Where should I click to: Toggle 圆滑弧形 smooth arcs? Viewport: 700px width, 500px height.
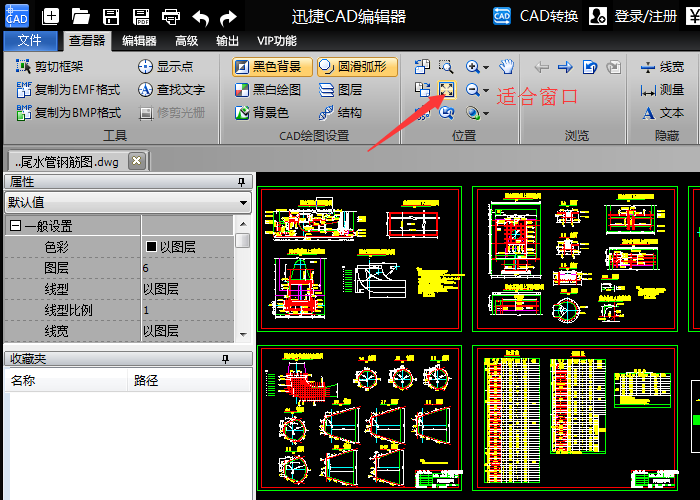click(x=357, y=67)
